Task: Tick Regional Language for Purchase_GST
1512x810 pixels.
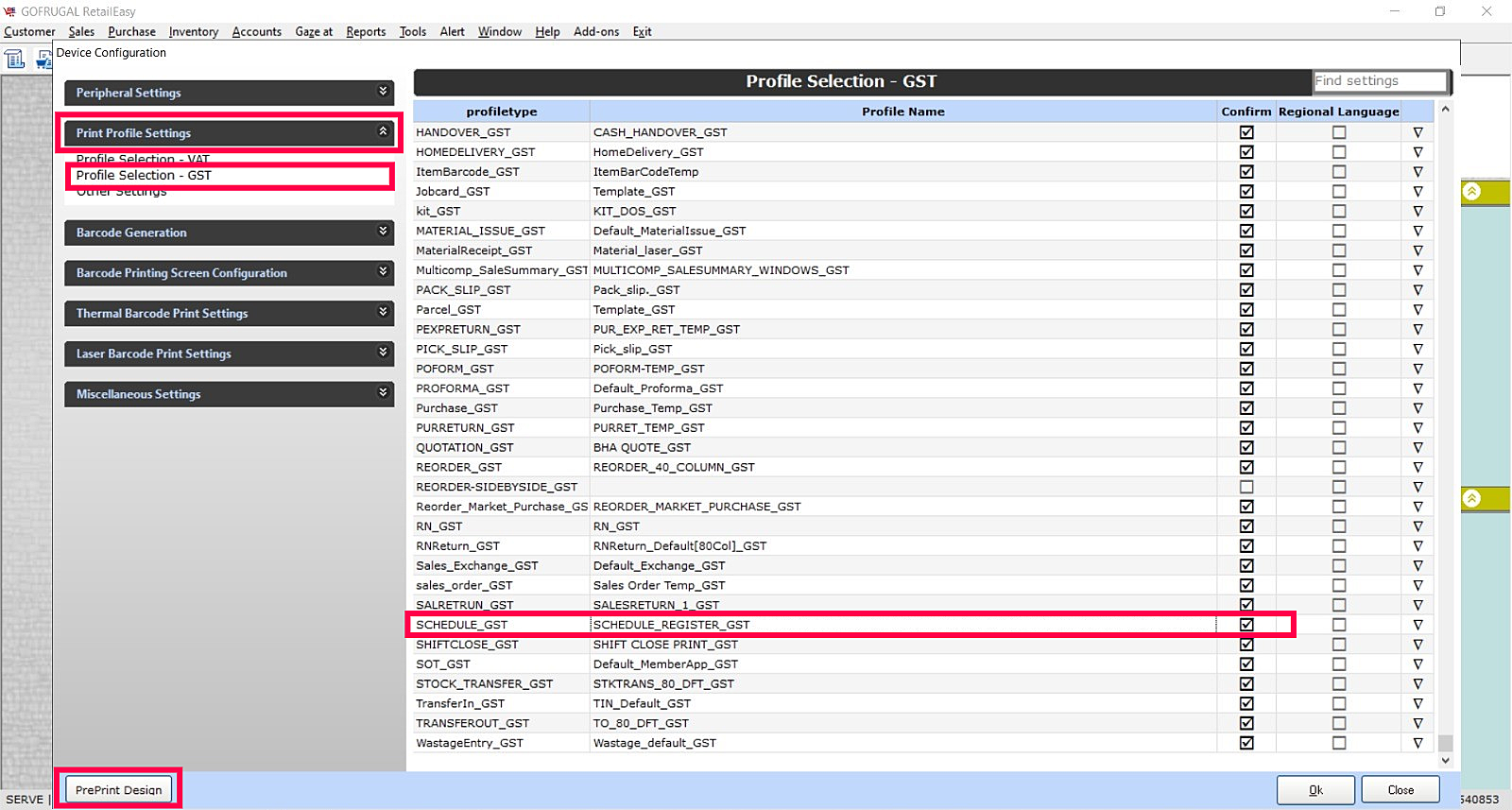Action: (x=1339, y=408)
